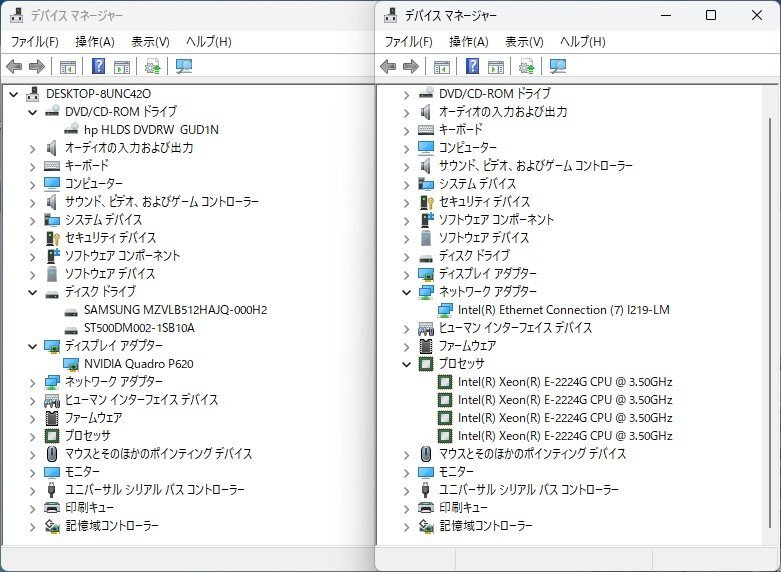
Task: Click computer icon beside DESKTOP-8UNC42O
Action: click(x=32, y=94)
